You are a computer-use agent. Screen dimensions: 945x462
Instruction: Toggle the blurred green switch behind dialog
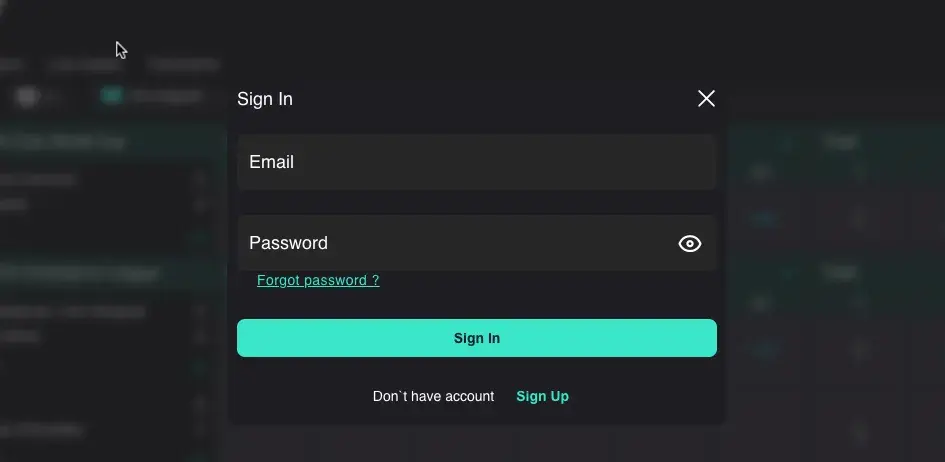(x=111, y=95)
